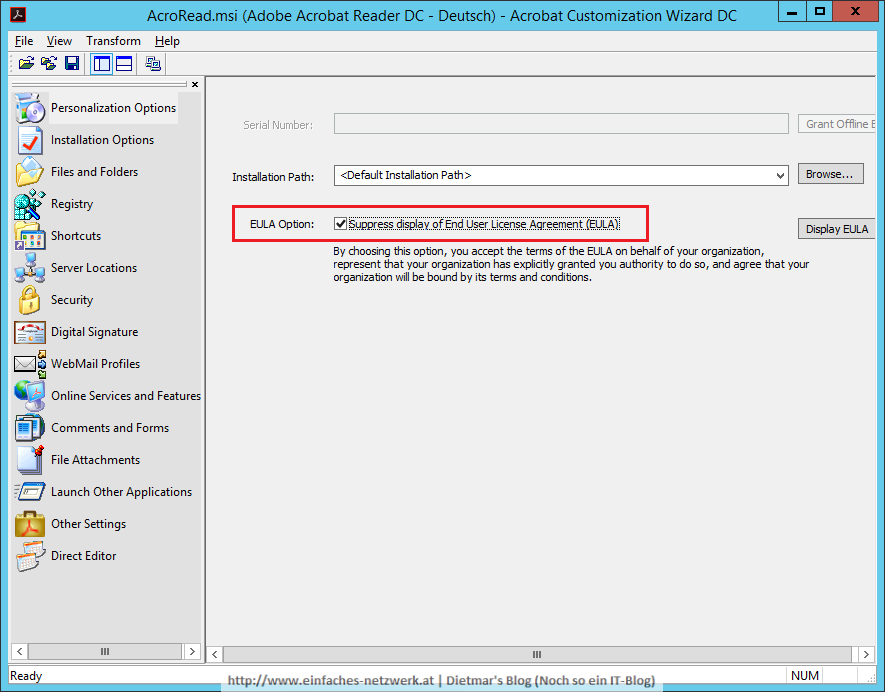This screenshot has width=885, height=692.
Task: Click the WebMail Profiles envelope icon
Action: point(30,364)
